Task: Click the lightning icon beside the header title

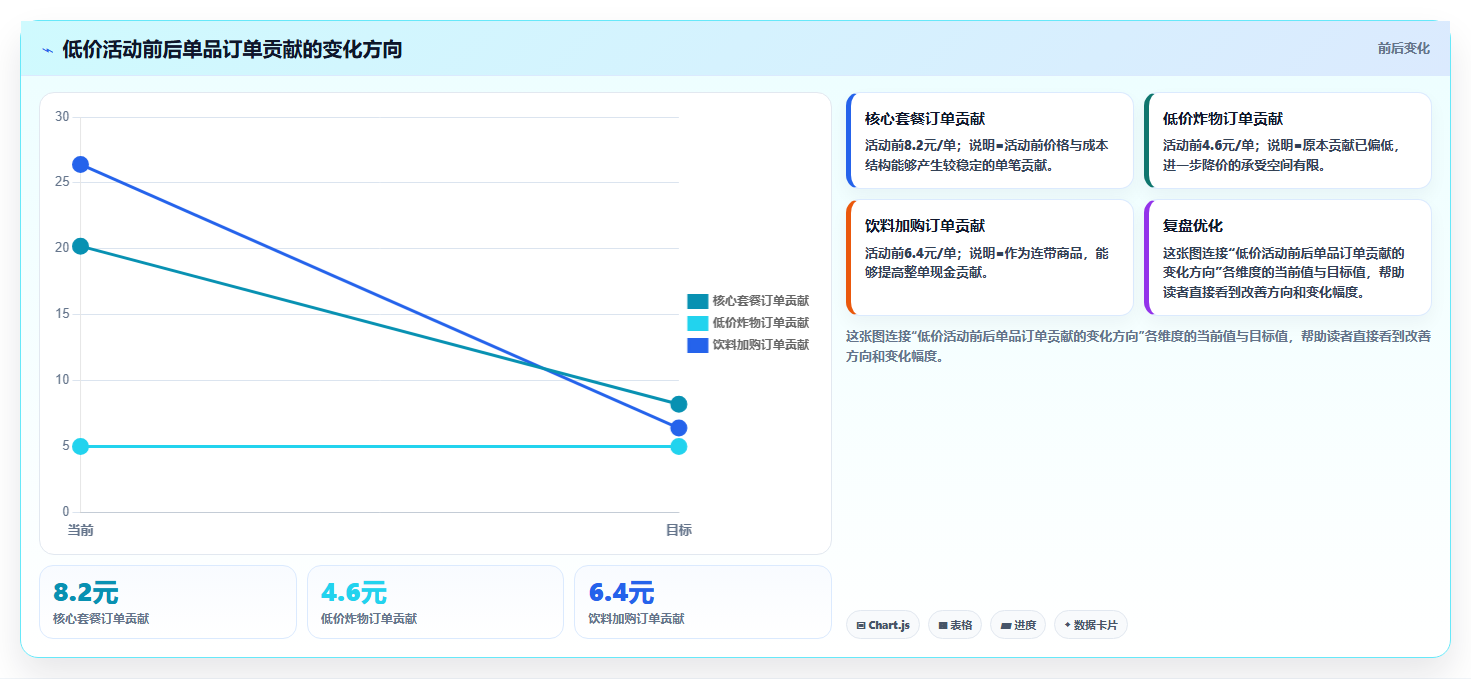Action: click(x=47, y=49)
